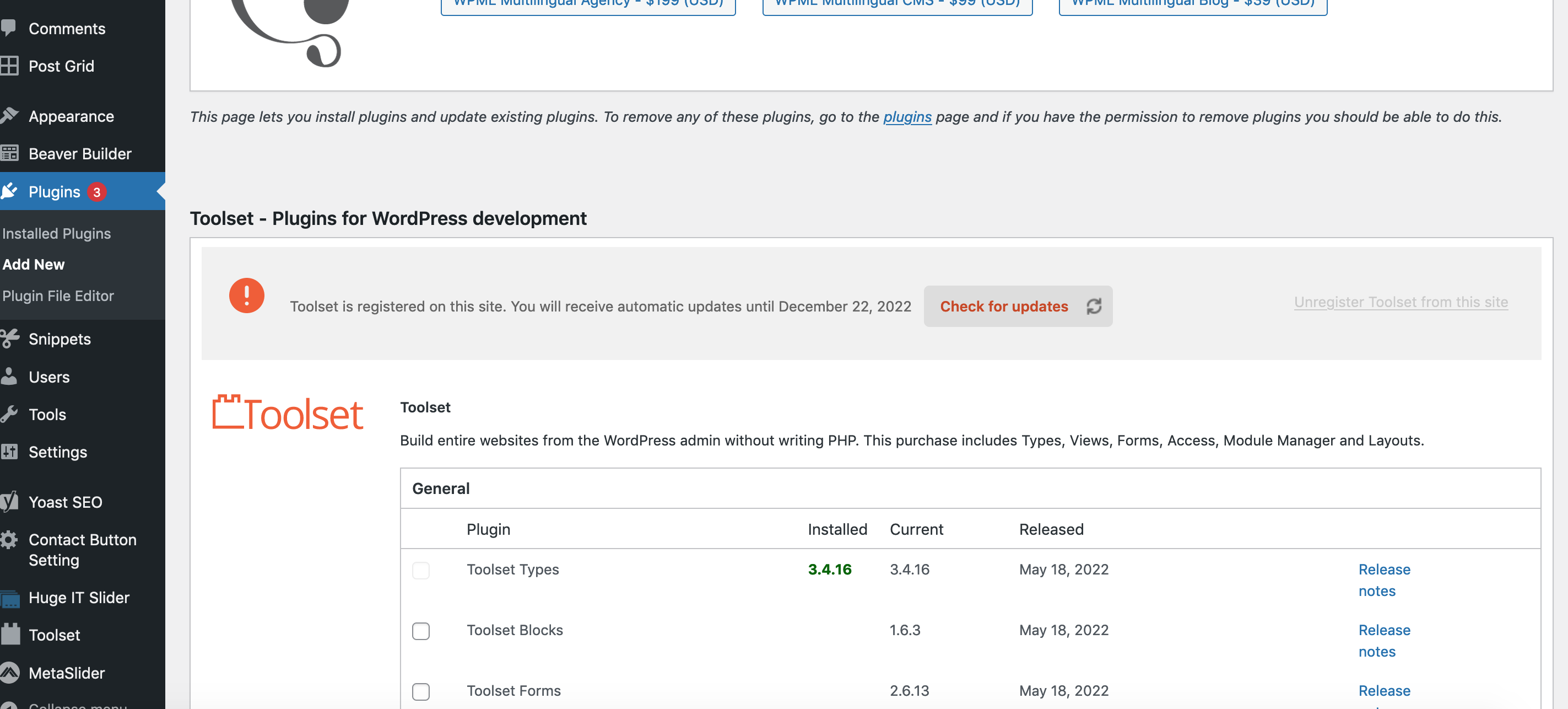Click the refresh icon beside Check for updates
1568x709 pixels.
(1094, 307)
